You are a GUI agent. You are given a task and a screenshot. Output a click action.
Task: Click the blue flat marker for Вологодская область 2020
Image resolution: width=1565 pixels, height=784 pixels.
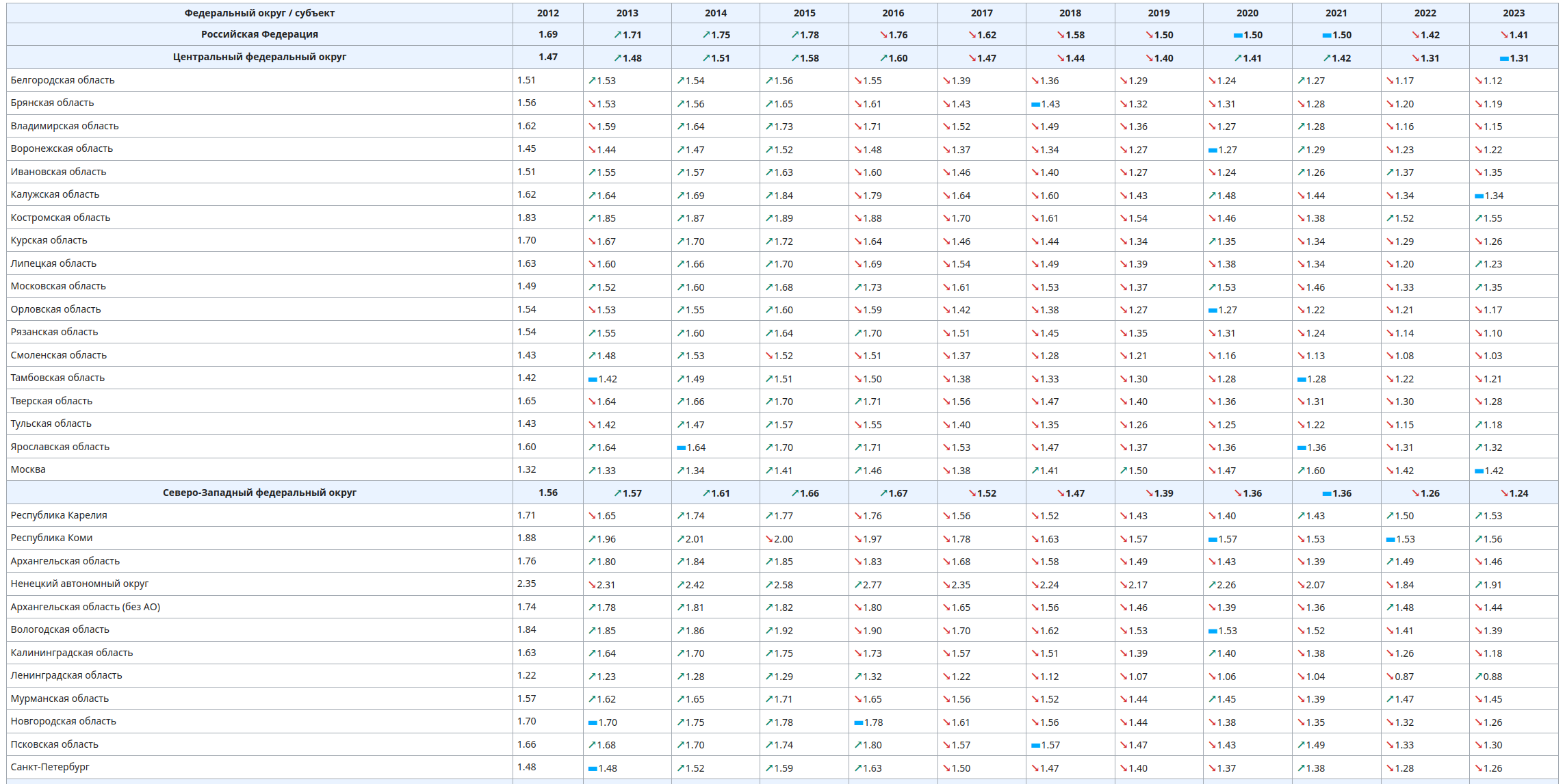point(1213,631)
